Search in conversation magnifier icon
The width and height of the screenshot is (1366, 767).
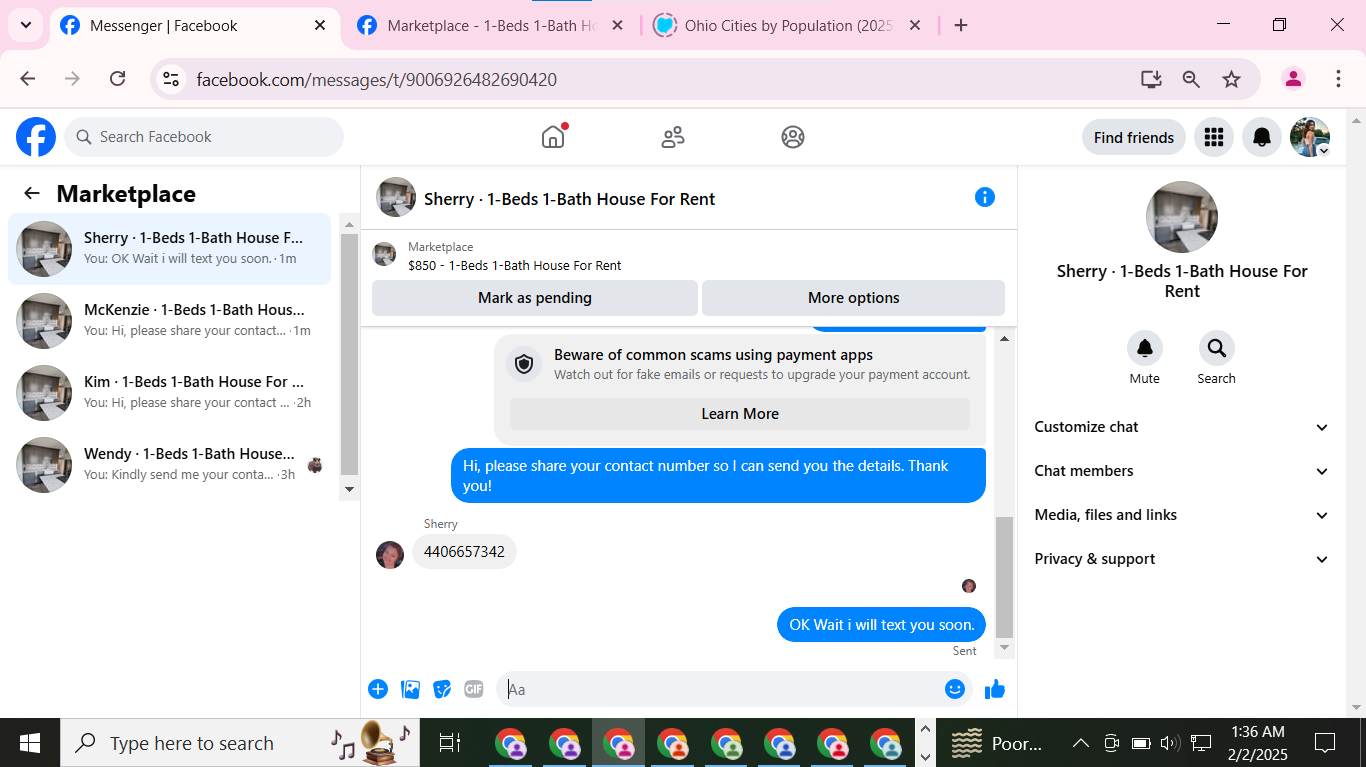(x=1217, y=348)
